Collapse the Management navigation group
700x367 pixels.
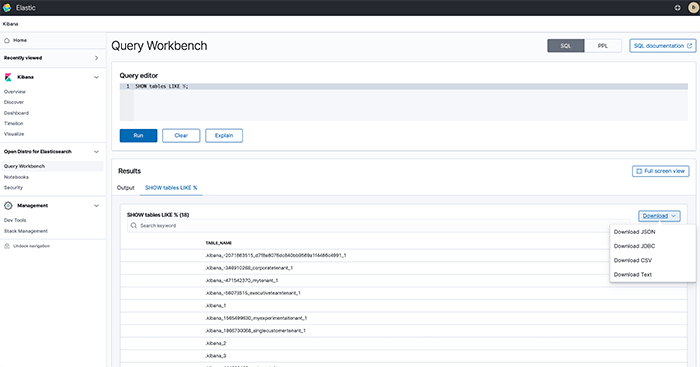96,206
